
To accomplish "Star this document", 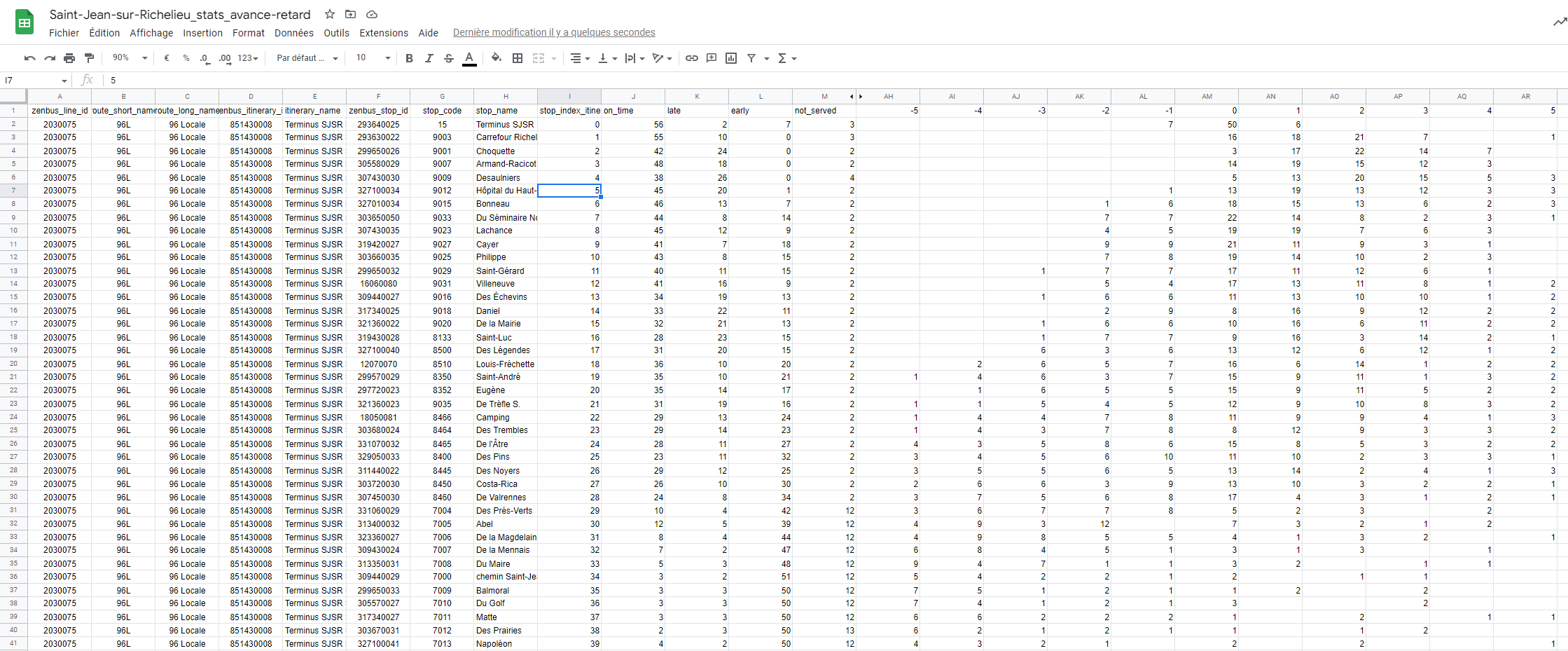I will click(x=330, y=14).
